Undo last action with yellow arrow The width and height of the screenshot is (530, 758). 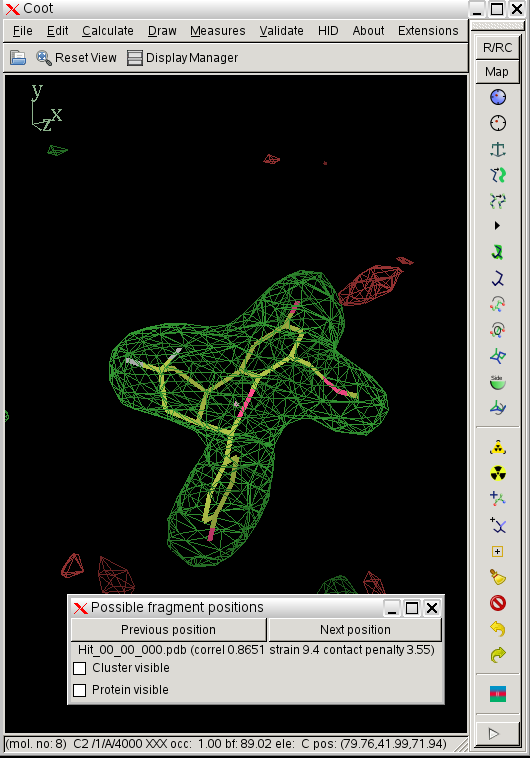[x=498, y=629]
